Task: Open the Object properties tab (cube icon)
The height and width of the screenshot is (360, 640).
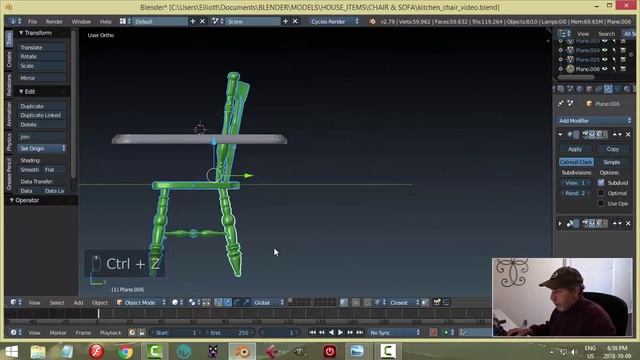Action: pyautogui.click(x=589, y=89)
